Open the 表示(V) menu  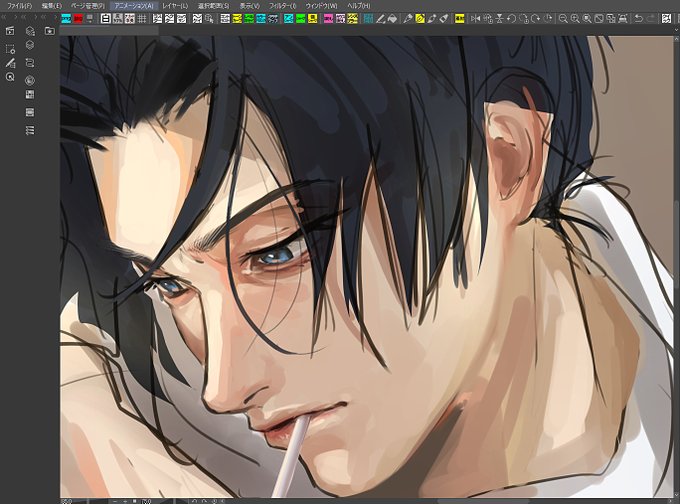tap(249, 6)
